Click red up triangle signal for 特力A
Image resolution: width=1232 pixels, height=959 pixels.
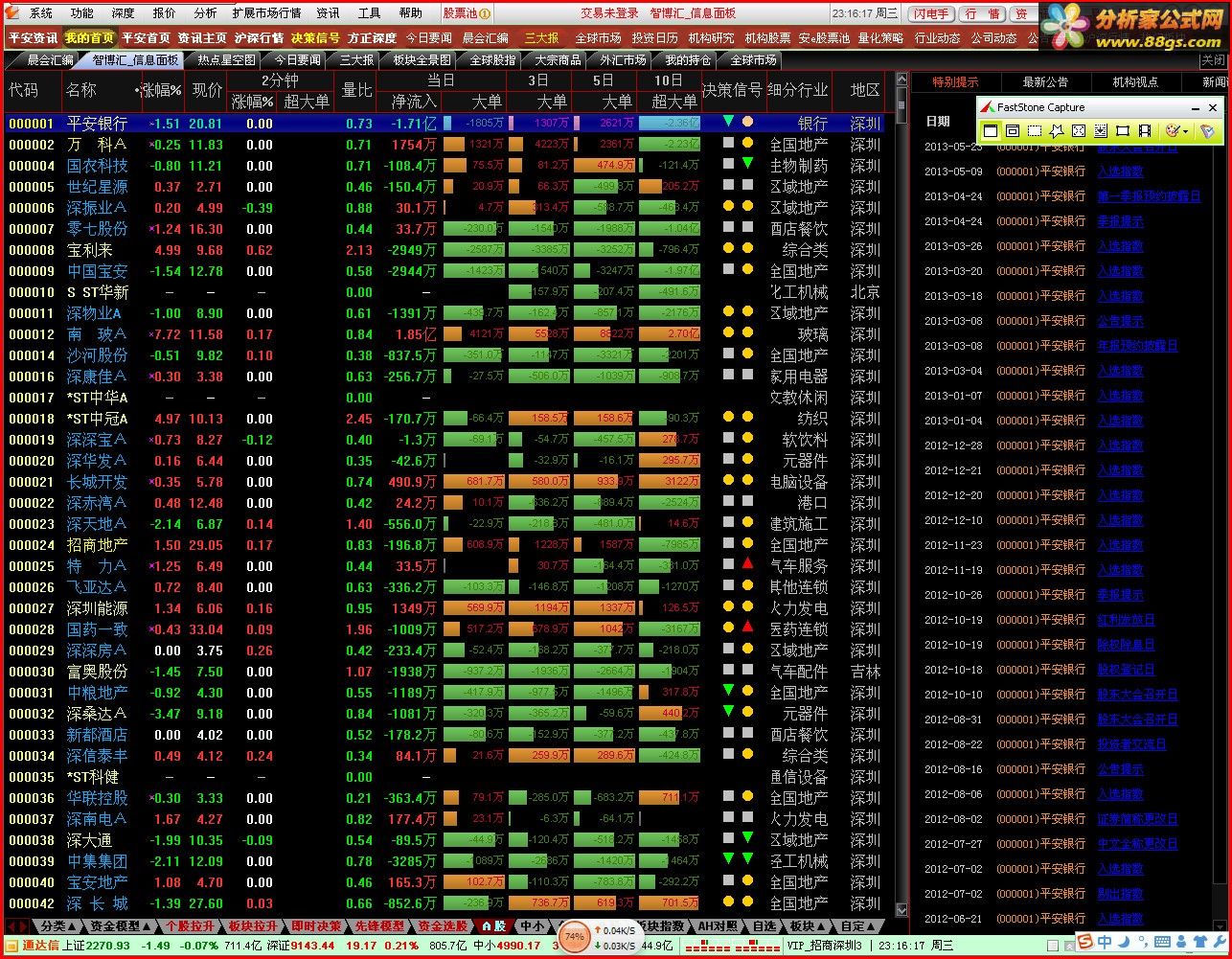747,563
